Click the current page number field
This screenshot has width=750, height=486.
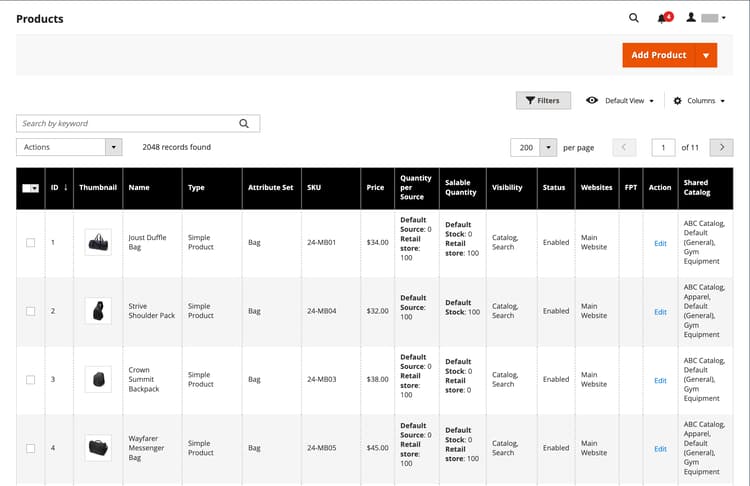pyautogui.click(x=663, y=147)
